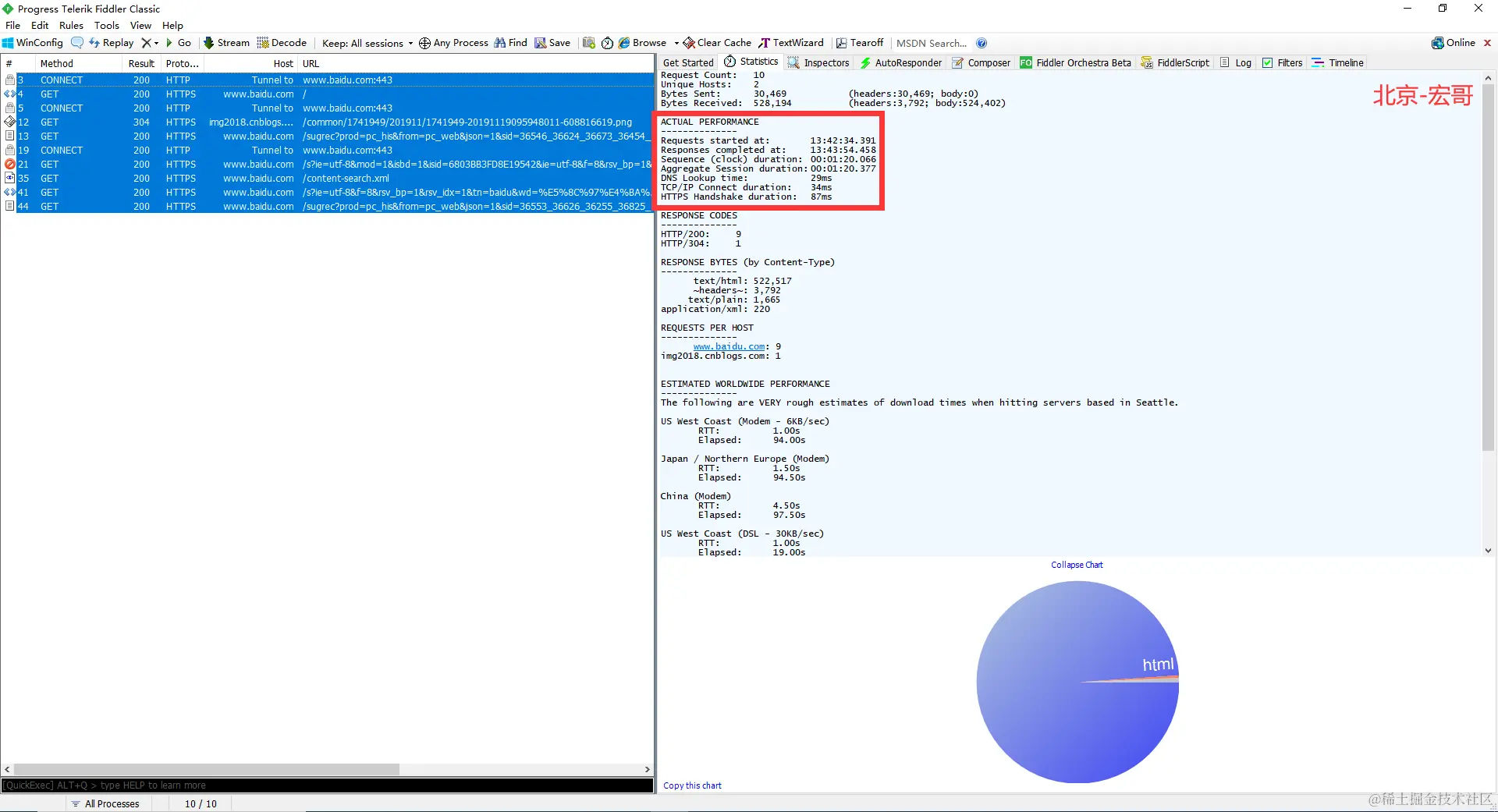1498x812 pixels.
Task: Pick a target with Any Process crosshair
Action: point(453,43)
